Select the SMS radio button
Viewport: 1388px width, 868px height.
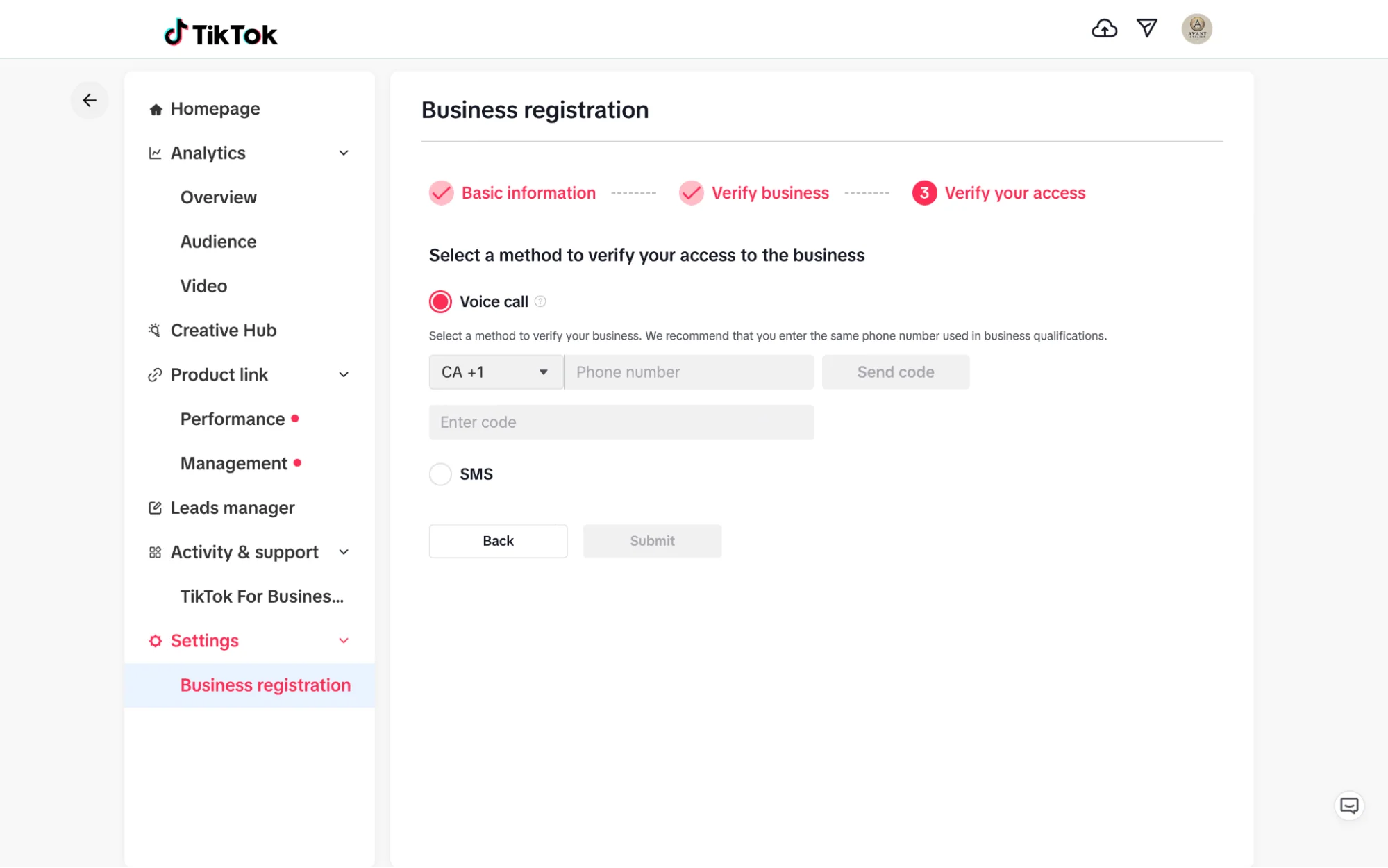(440, 474)
